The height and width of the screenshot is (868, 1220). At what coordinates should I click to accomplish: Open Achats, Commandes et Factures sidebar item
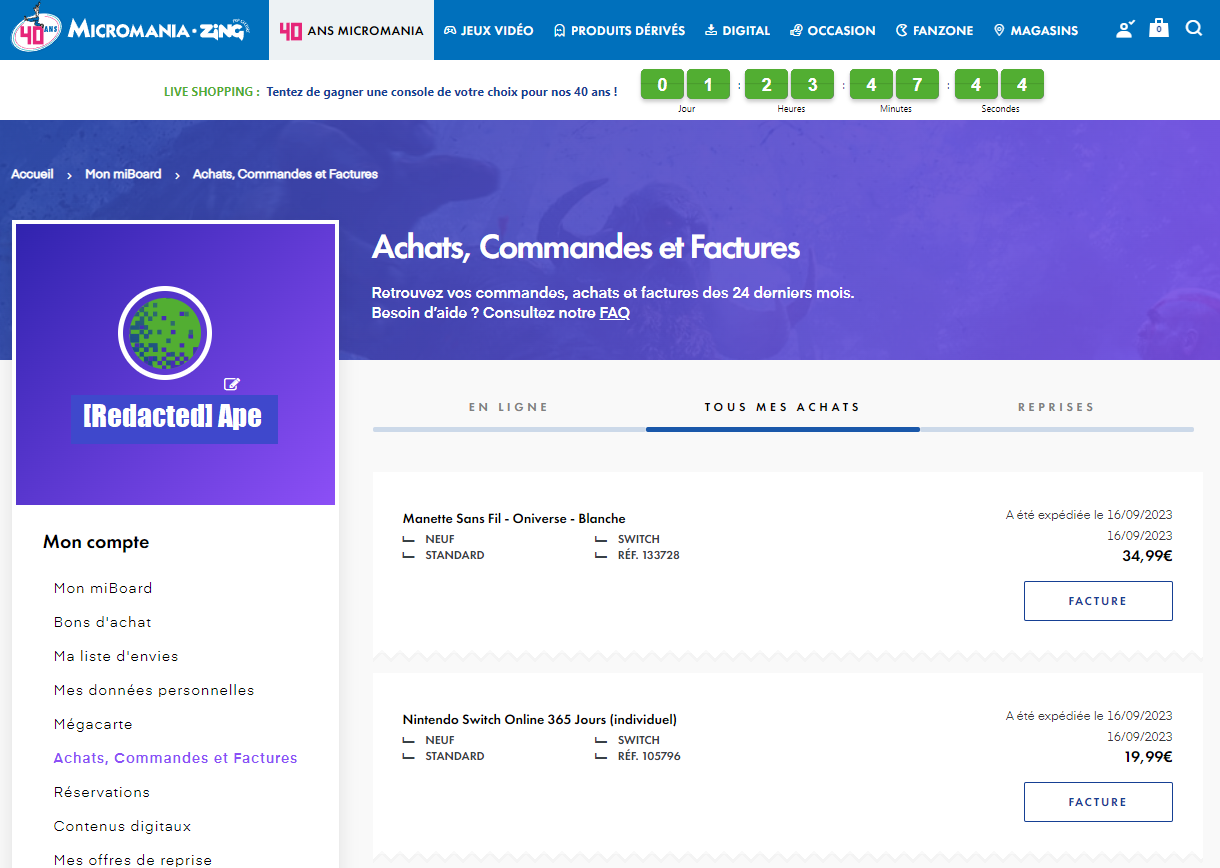[176, 758]
